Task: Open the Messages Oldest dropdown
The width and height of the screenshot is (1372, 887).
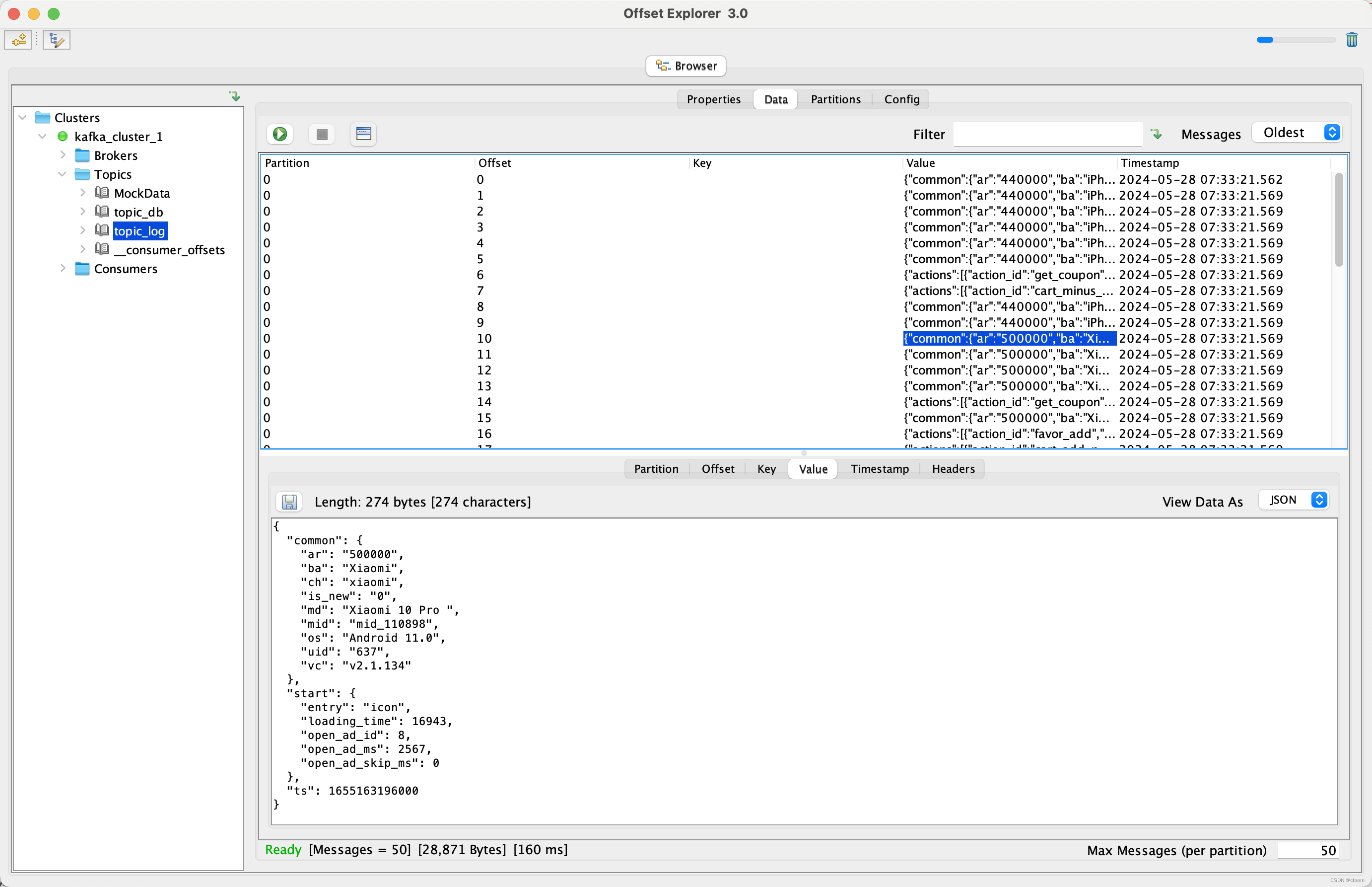Action: [x=1297, y=133]
